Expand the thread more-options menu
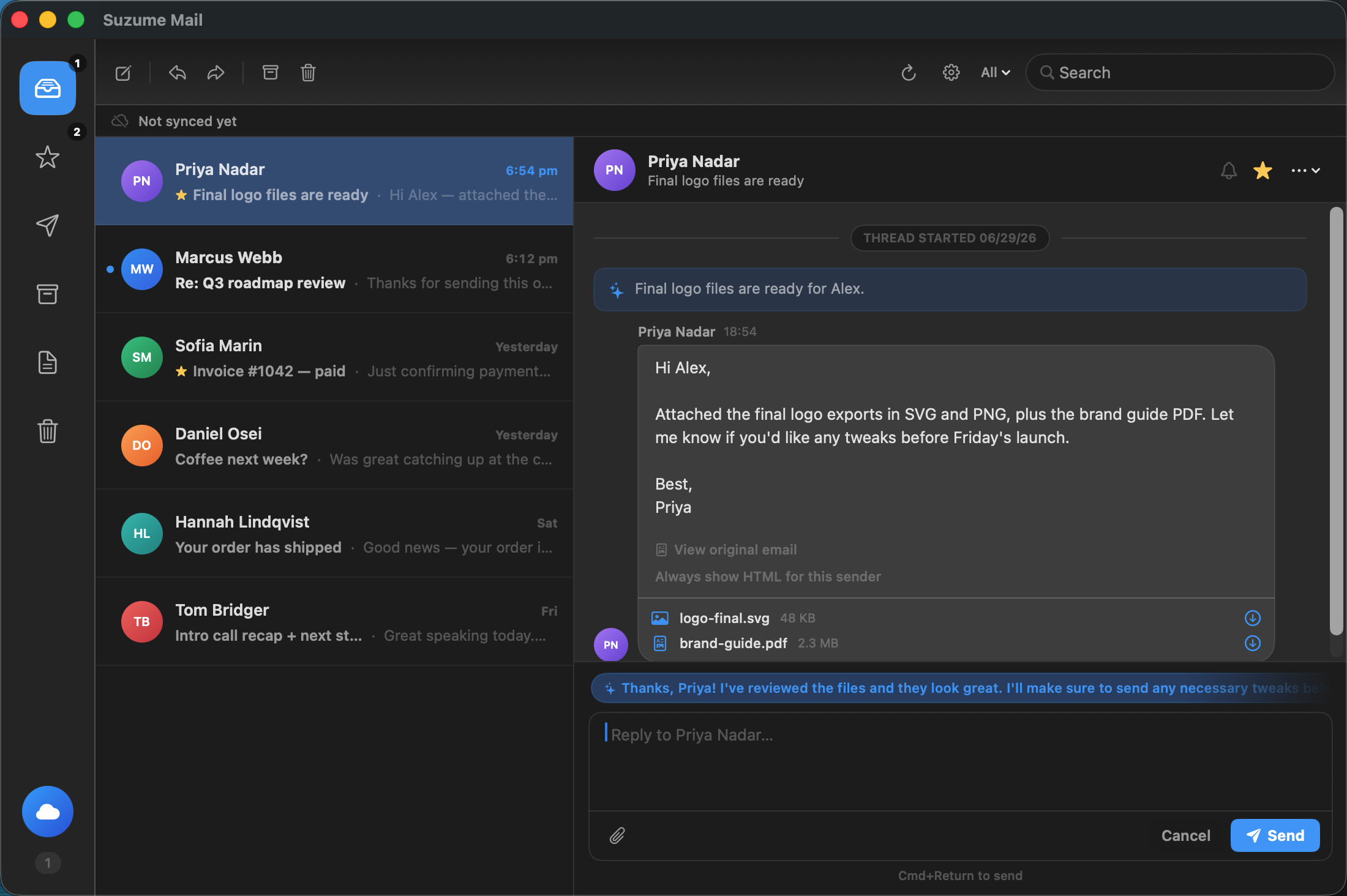Viewport: 1347px width, 896px height. (x=1305, y=170)
